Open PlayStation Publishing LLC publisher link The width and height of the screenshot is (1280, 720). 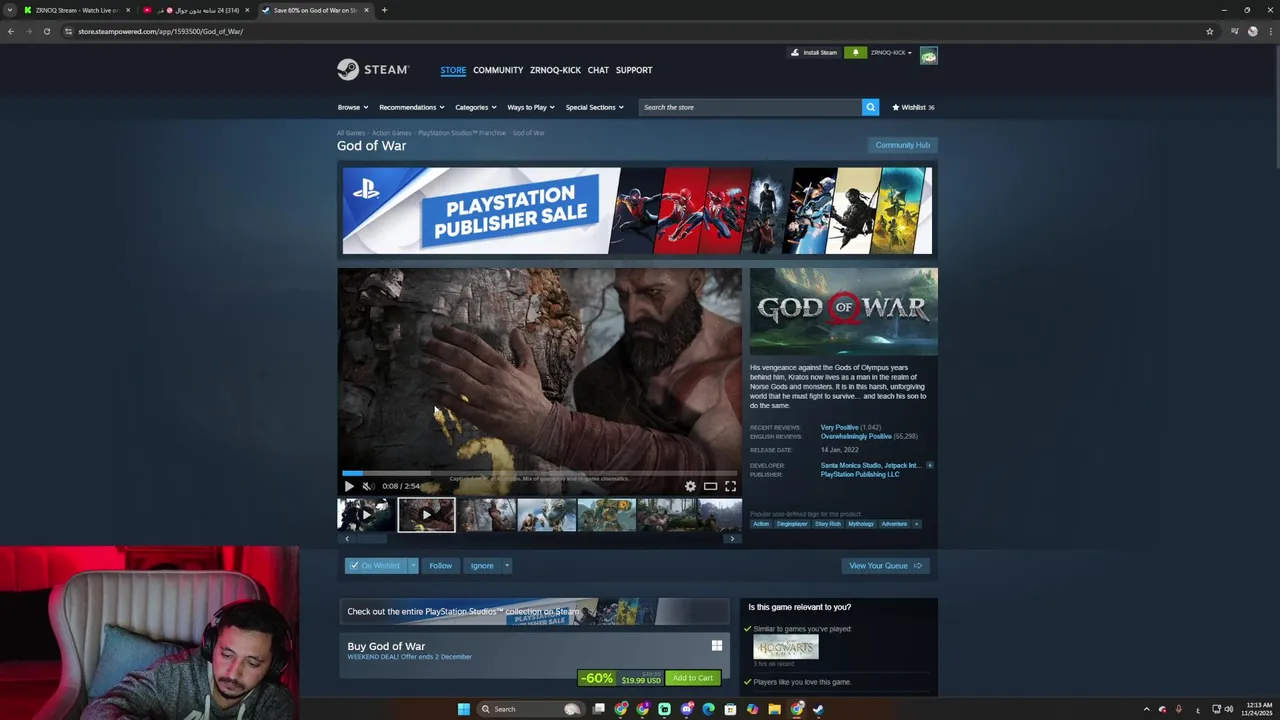pos(860,474)
